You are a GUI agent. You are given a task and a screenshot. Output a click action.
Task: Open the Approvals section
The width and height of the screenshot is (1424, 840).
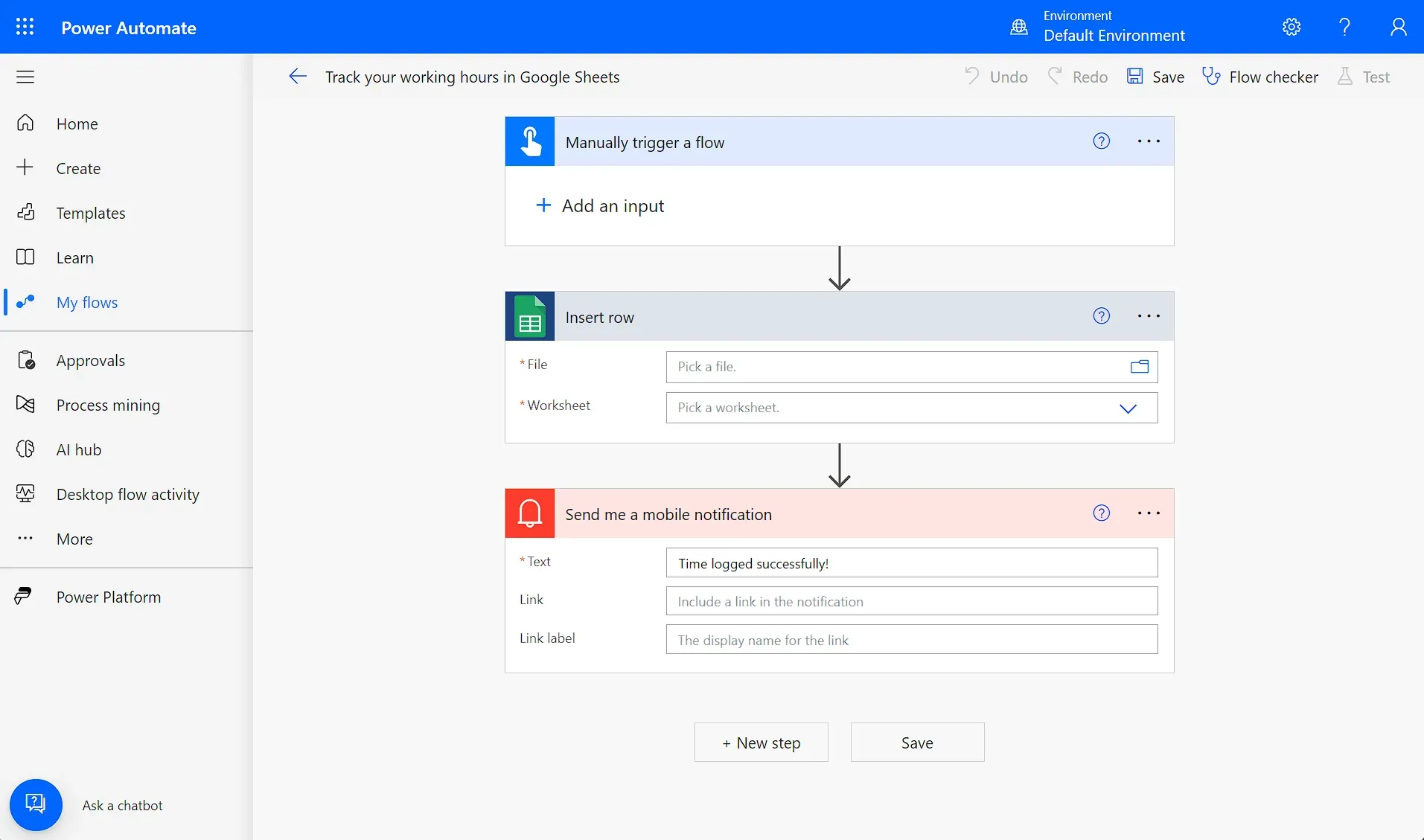coord(91,359)
